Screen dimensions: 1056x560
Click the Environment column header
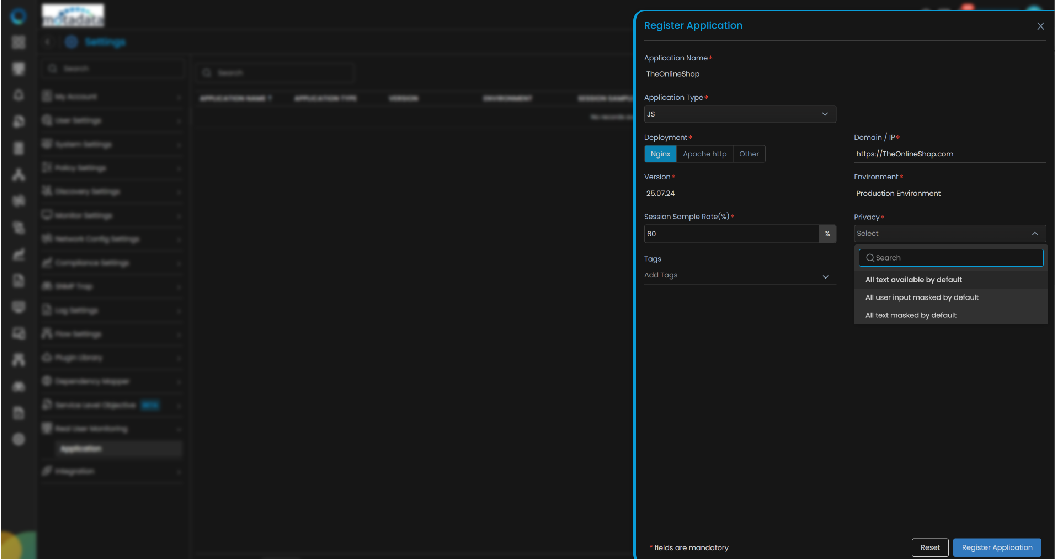click(x=508, y=98)
